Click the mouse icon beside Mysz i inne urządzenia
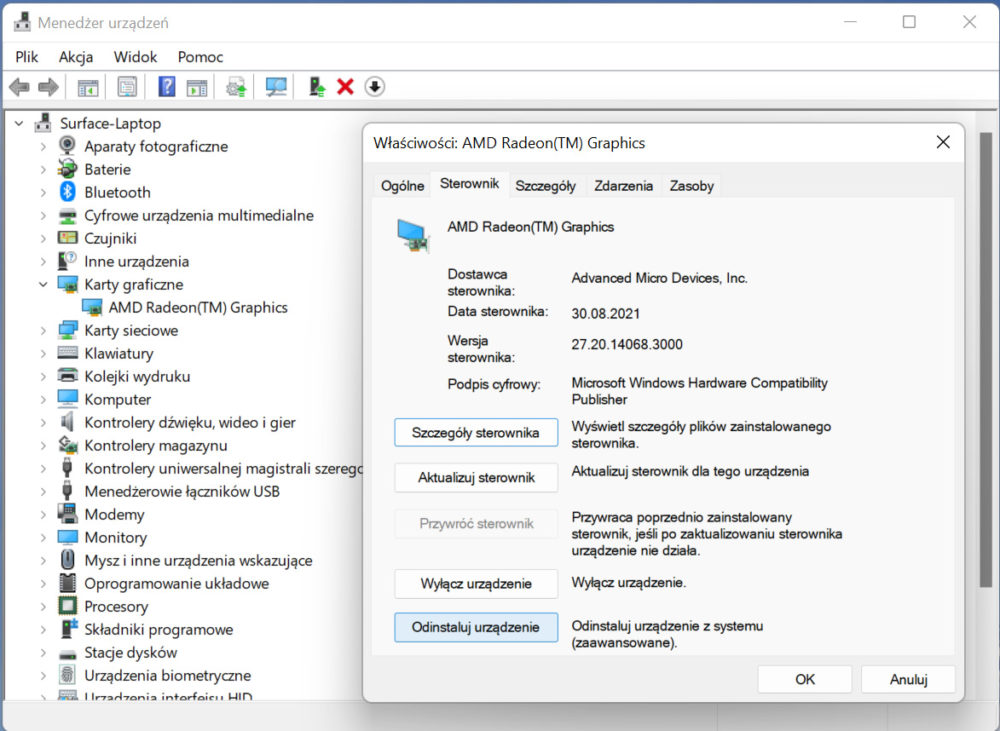This screenshot has height=731, width=1000. 67,560
